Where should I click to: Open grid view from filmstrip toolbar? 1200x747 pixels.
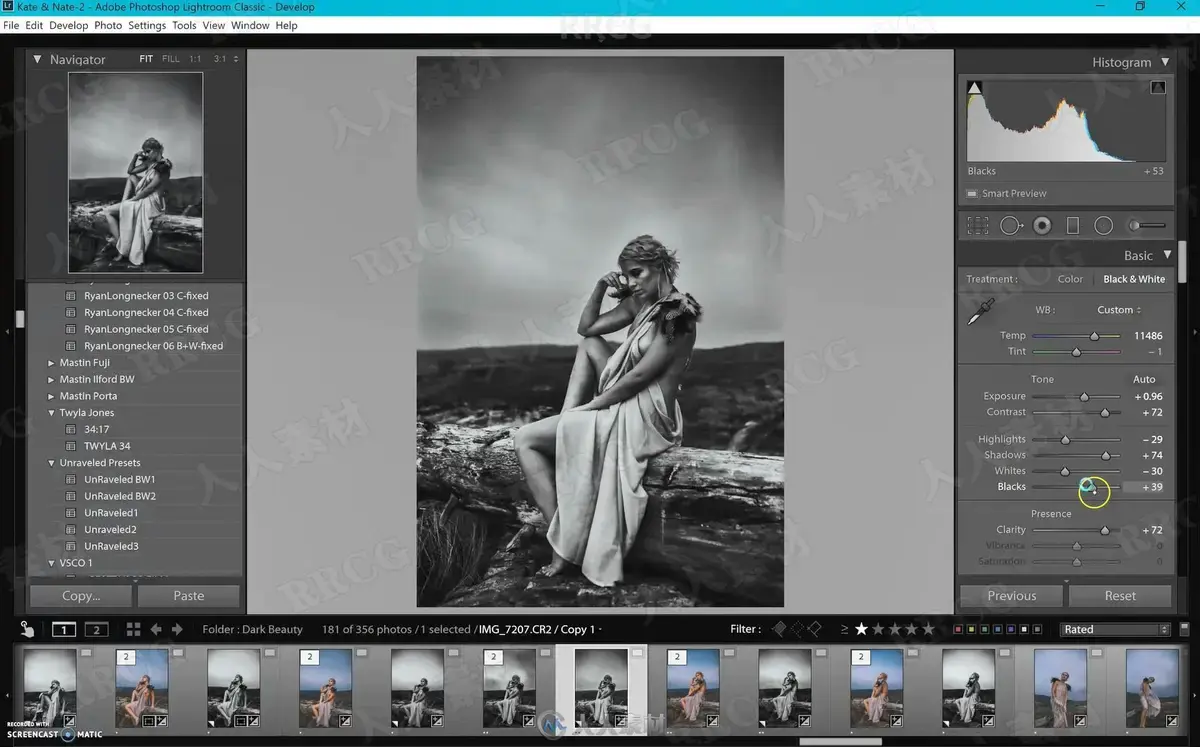click(x=133, y=629)
